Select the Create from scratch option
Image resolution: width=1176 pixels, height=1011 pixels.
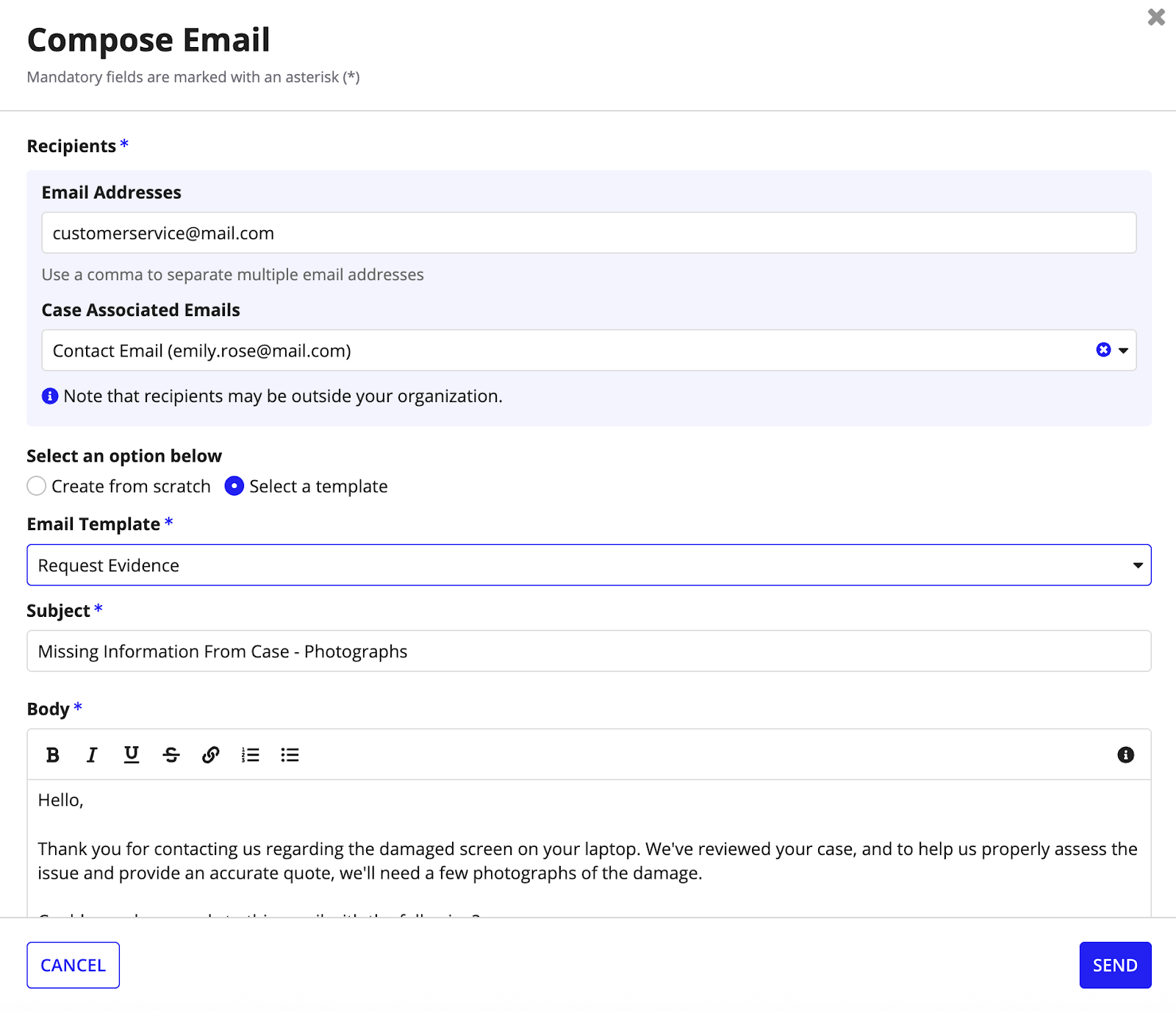[x=36, y=486]
